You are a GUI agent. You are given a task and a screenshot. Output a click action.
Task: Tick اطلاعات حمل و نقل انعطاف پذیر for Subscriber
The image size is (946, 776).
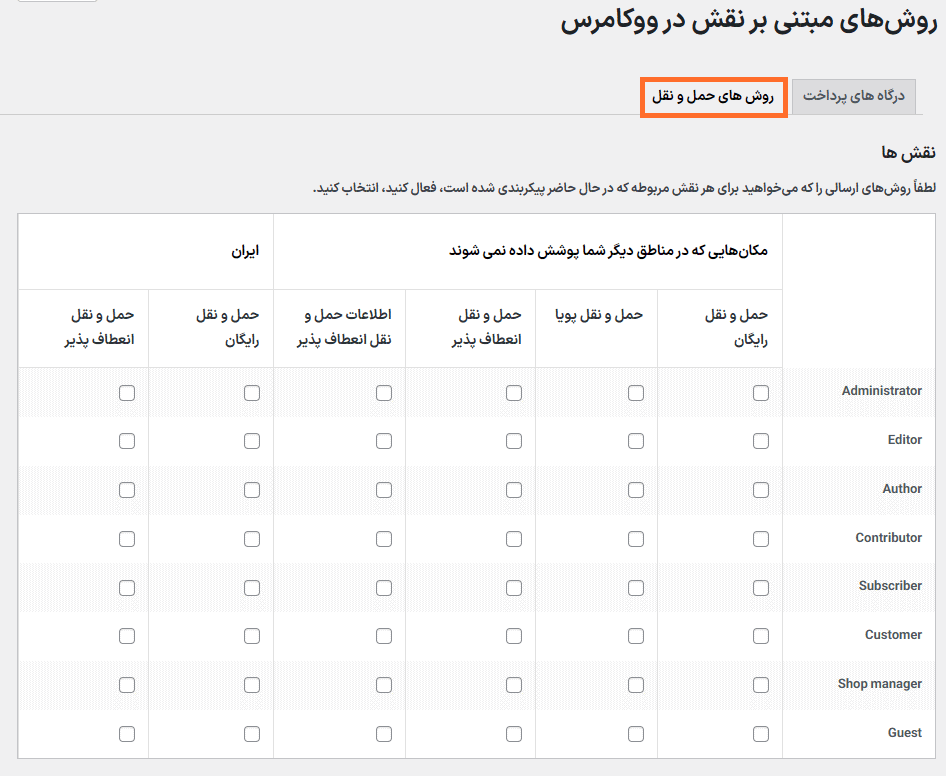coord(384,587)
